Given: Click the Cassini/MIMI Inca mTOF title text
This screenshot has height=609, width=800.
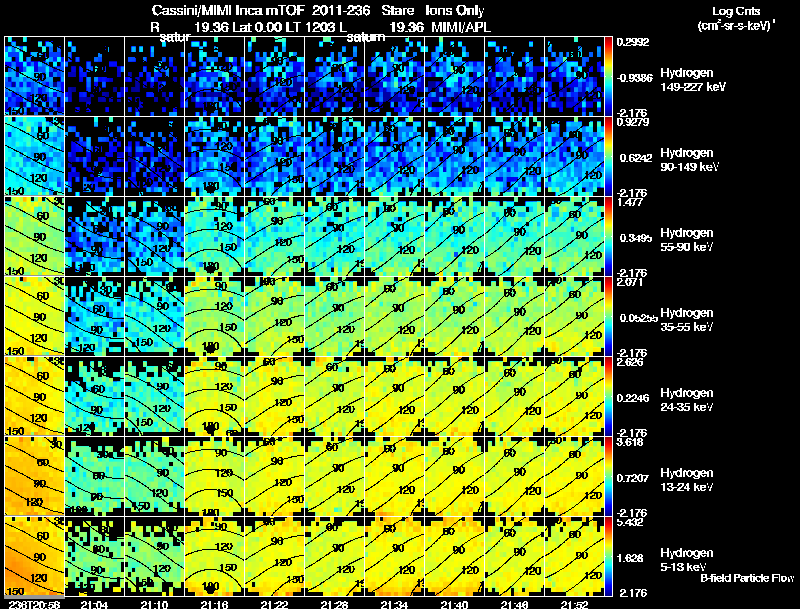Looking at the screenshot, I should pos(228,10).
